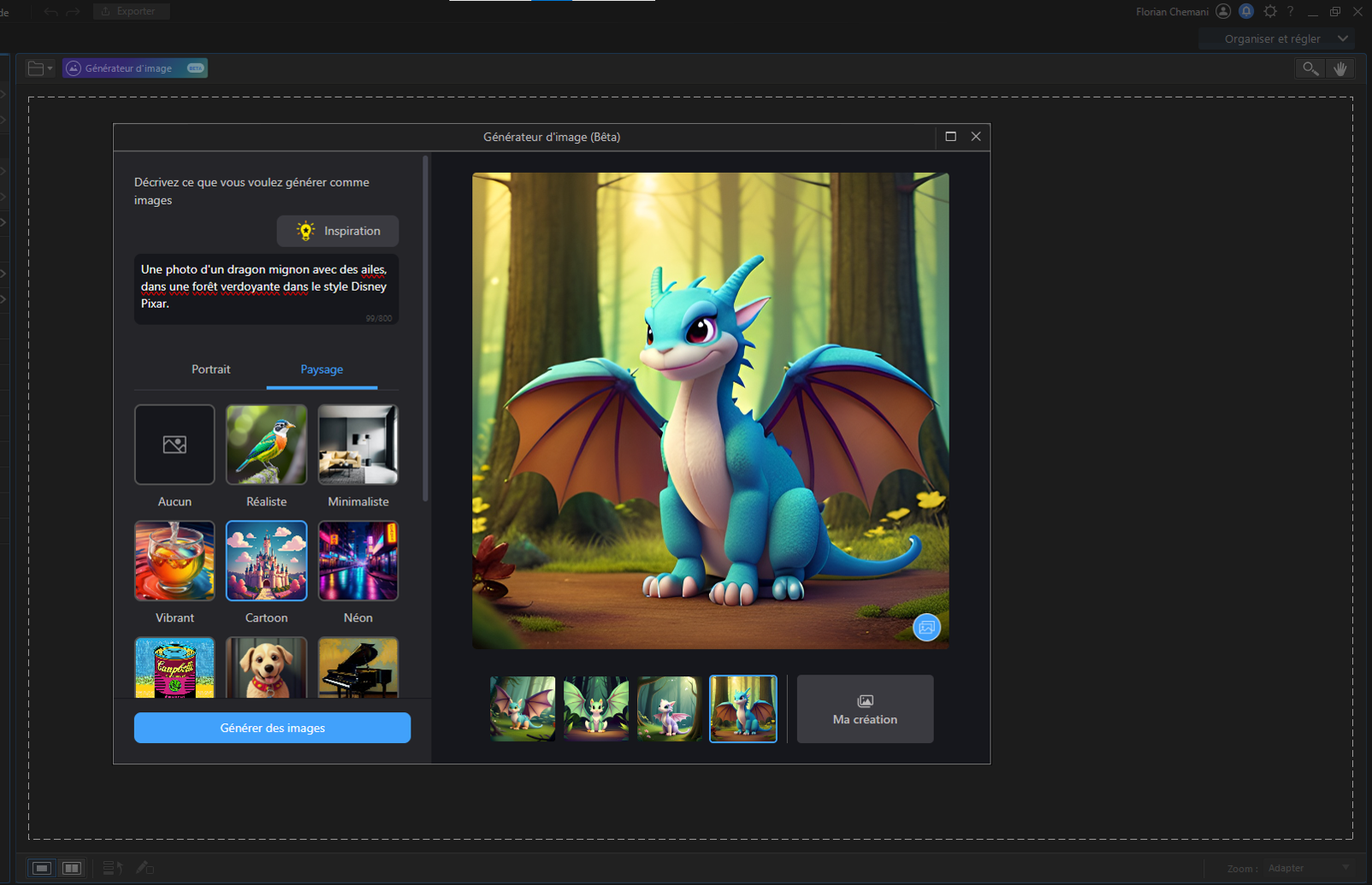Image resolution: width=1372 pixels, height=885 pixels.
Task: Click the Générer des images button
Action: [x=272, y=728]
